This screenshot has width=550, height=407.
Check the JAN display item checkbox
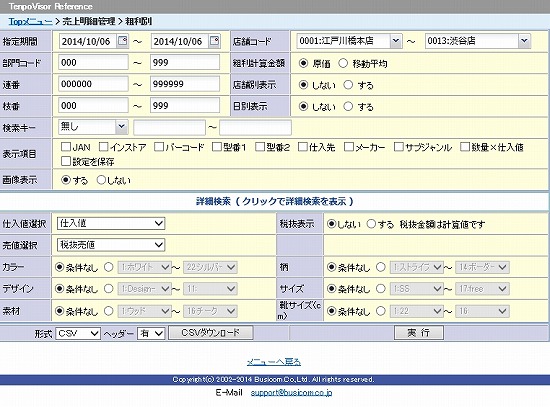click(66, 147)
